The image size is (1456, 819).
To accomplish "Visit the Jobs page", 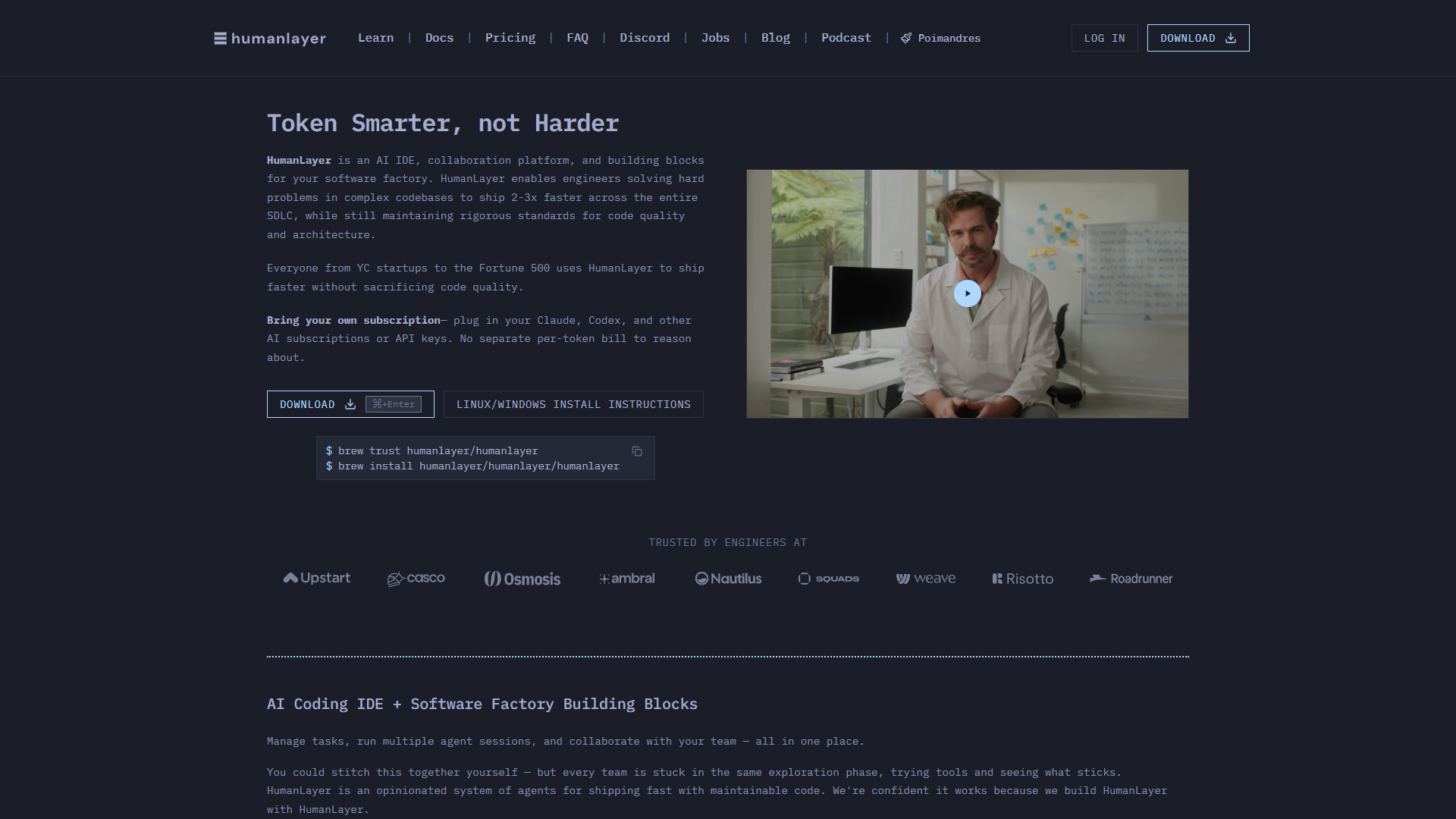I will coord(715,38).
